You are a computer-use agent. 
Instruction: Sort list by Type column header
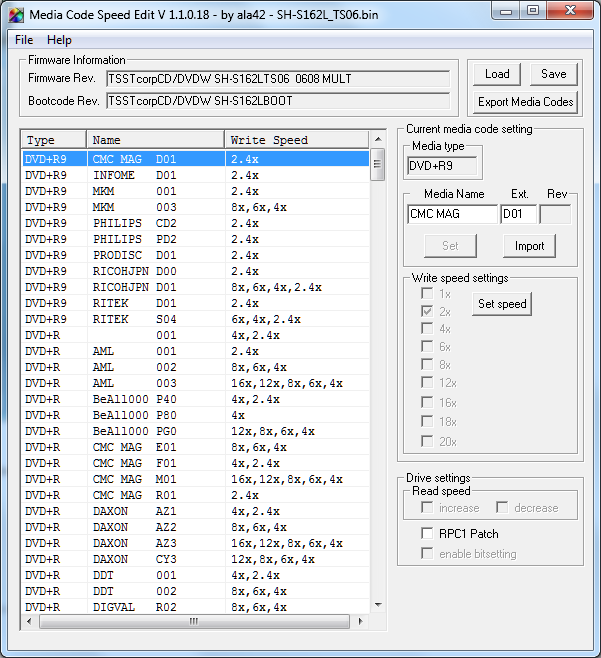point(54,140)
